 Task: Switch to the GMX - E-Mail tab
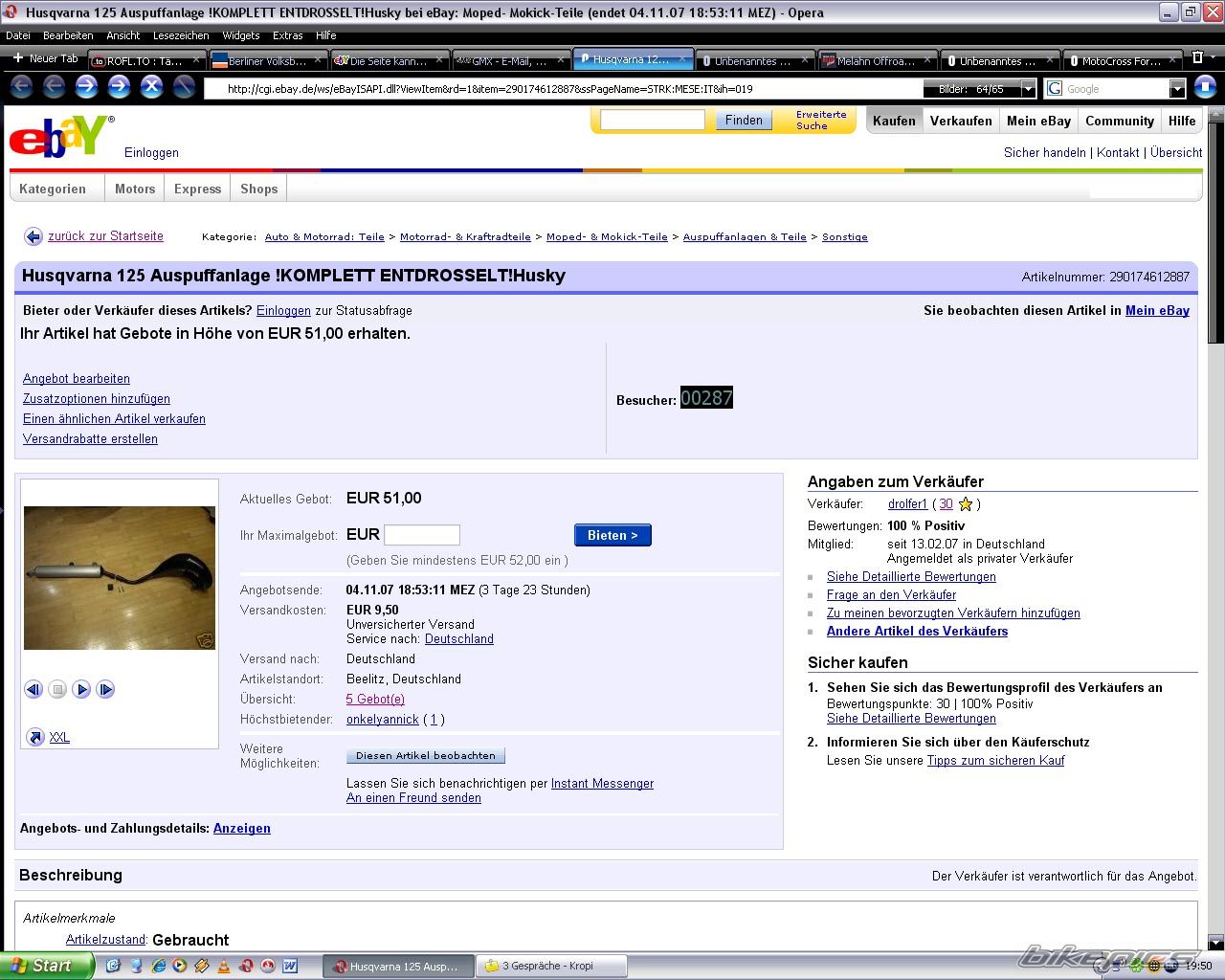[510, 60]
